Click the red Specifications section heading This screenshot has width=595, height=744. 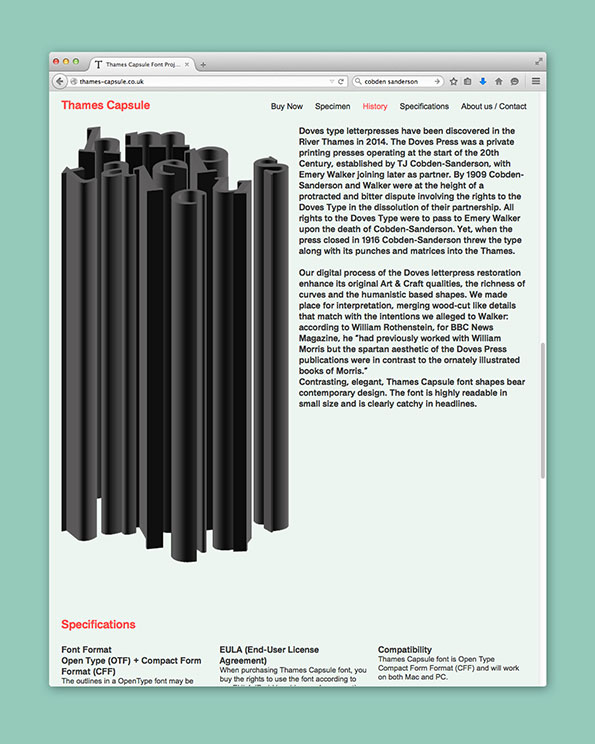click(x=98, y=624)
